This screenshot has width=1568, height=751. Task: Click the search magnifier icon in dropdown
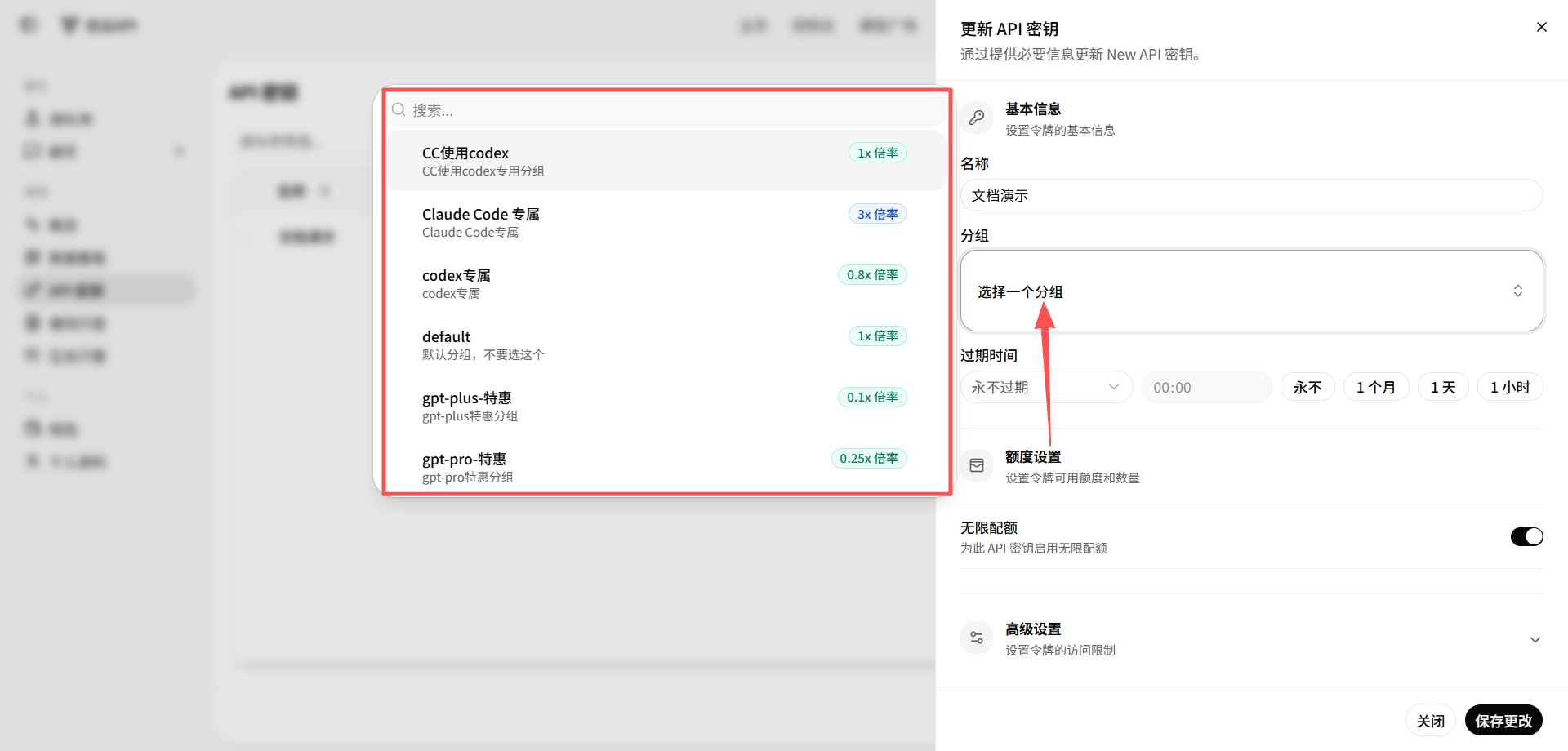[x=399, y=109]
